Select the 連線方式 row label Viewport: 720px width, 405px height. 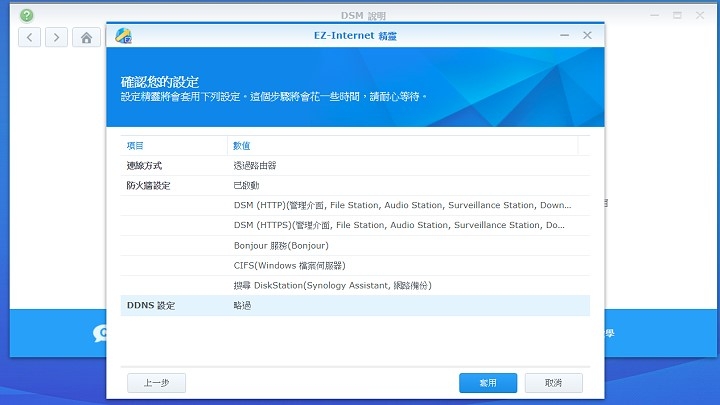point(144,166)
